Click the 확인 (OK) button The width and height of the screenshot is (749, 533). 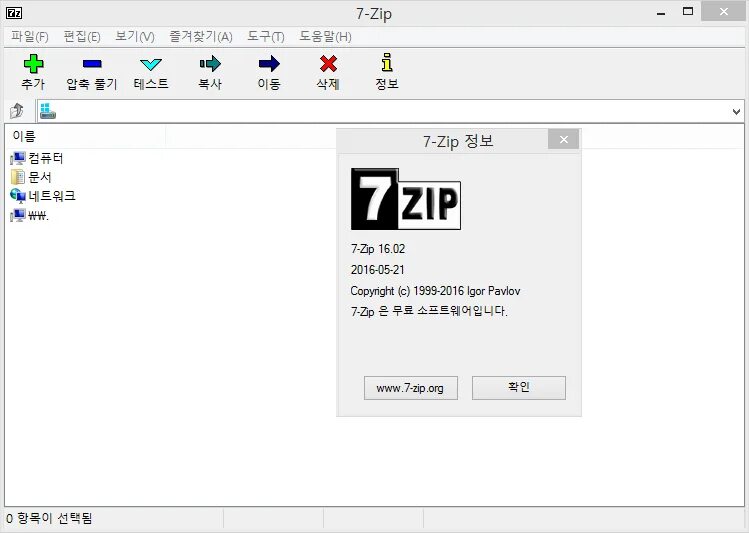519,388
